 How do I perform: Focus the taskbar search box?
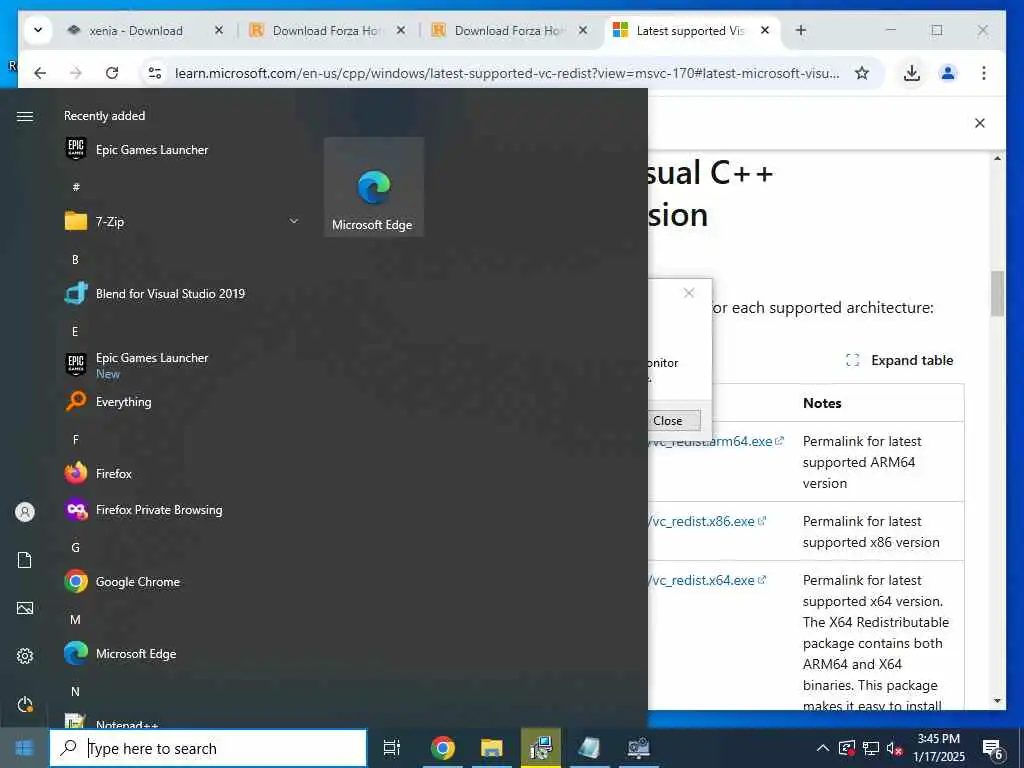(208, 748)
